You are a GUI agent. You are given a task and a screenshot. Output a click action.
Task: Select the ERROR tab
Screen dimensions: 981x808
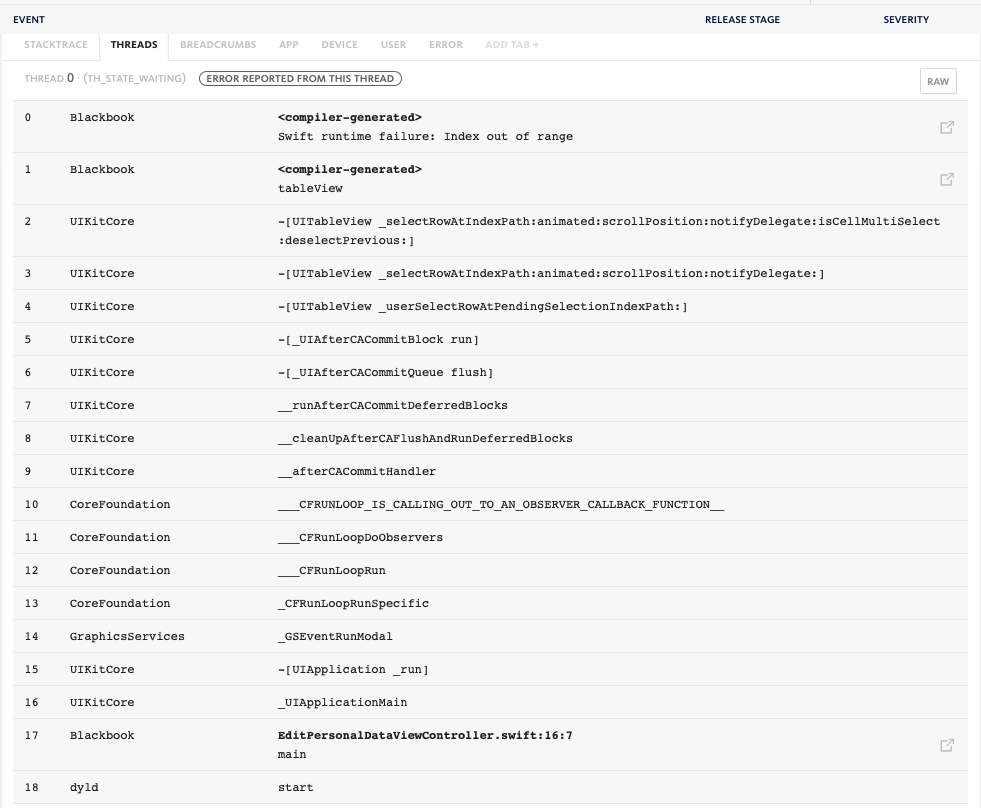pos(446,44)
